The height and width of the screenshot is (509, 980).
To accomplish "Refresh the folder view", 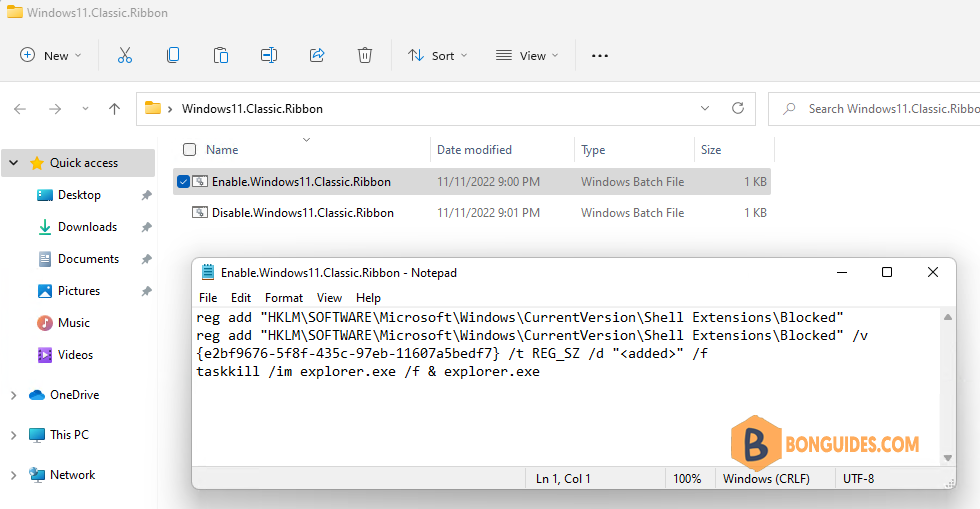I will click(738, 108).
